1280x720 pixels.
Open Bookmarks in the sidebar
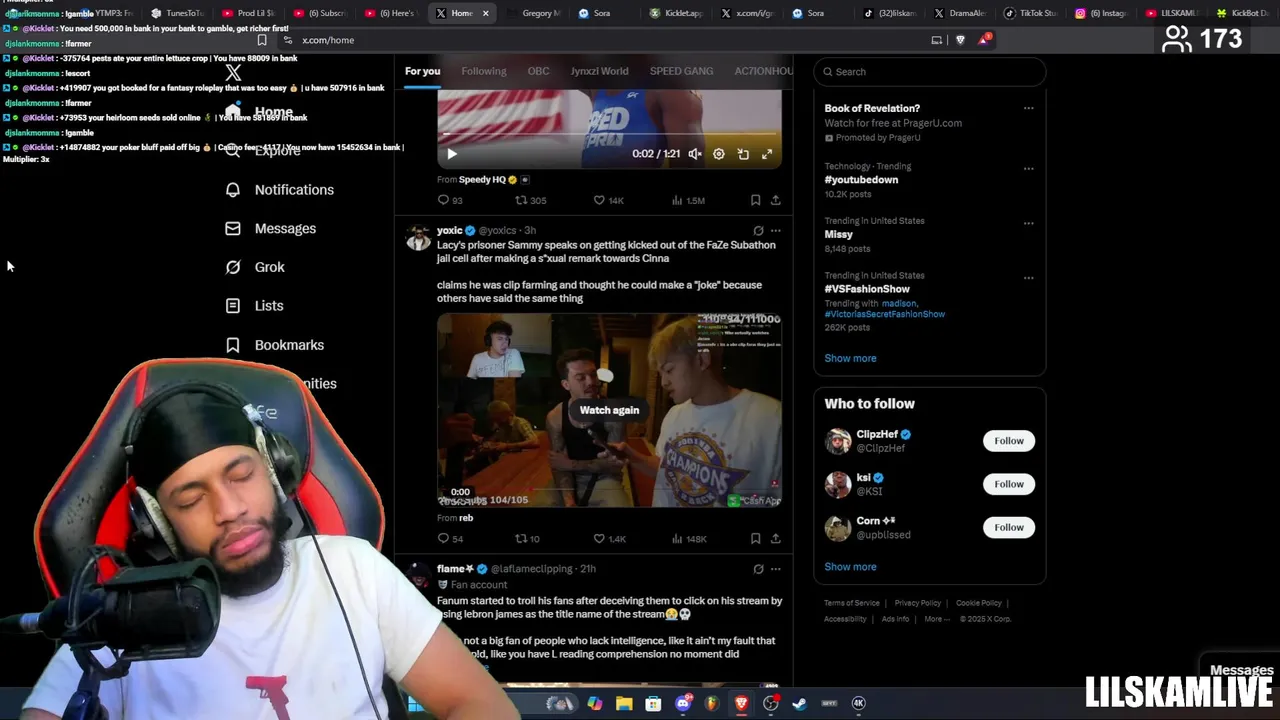274,345
